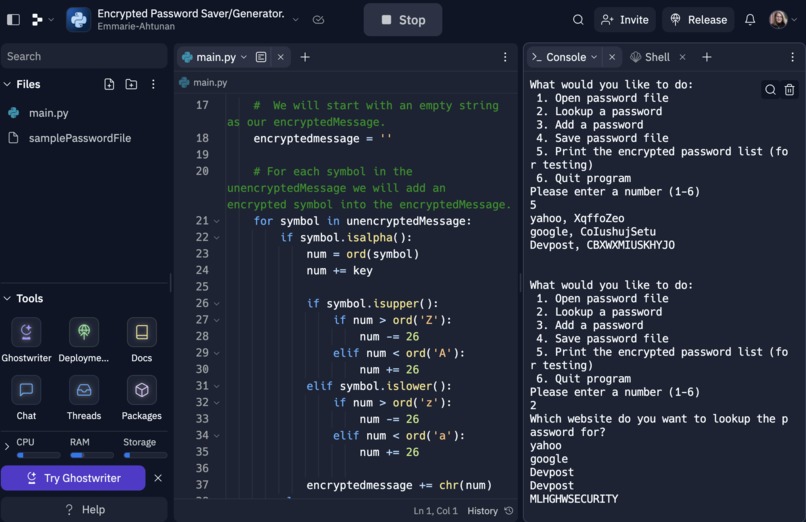Image resolution: width=806 pixels, height=522 pixels.
Task: Click the cloud sync status icon
Action: [x=318, y=20]
